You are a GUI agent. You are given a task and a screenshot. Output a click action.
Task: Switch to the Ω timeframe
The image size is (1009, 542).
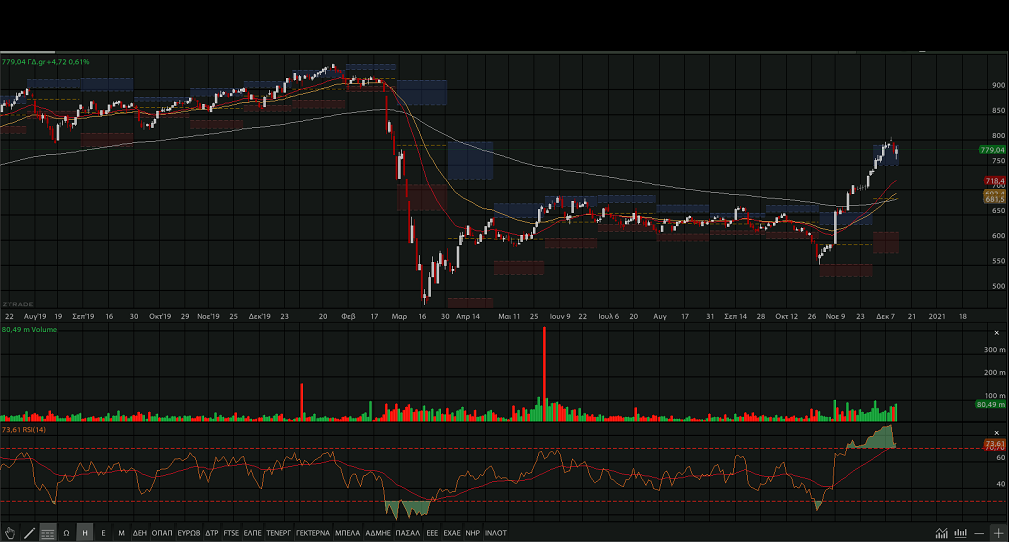(x=66, y=533)
